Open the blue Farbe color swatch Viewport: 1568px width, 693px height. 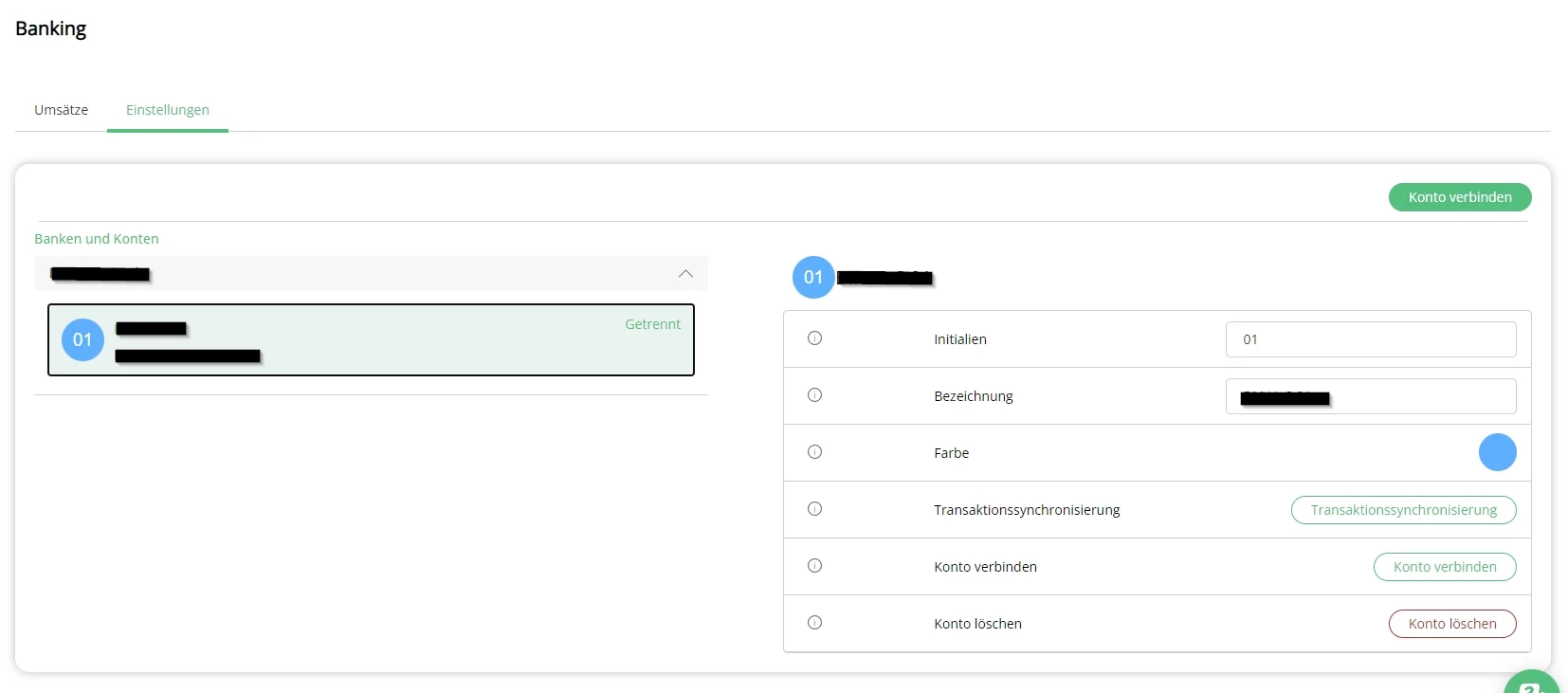coord(1498,452)
